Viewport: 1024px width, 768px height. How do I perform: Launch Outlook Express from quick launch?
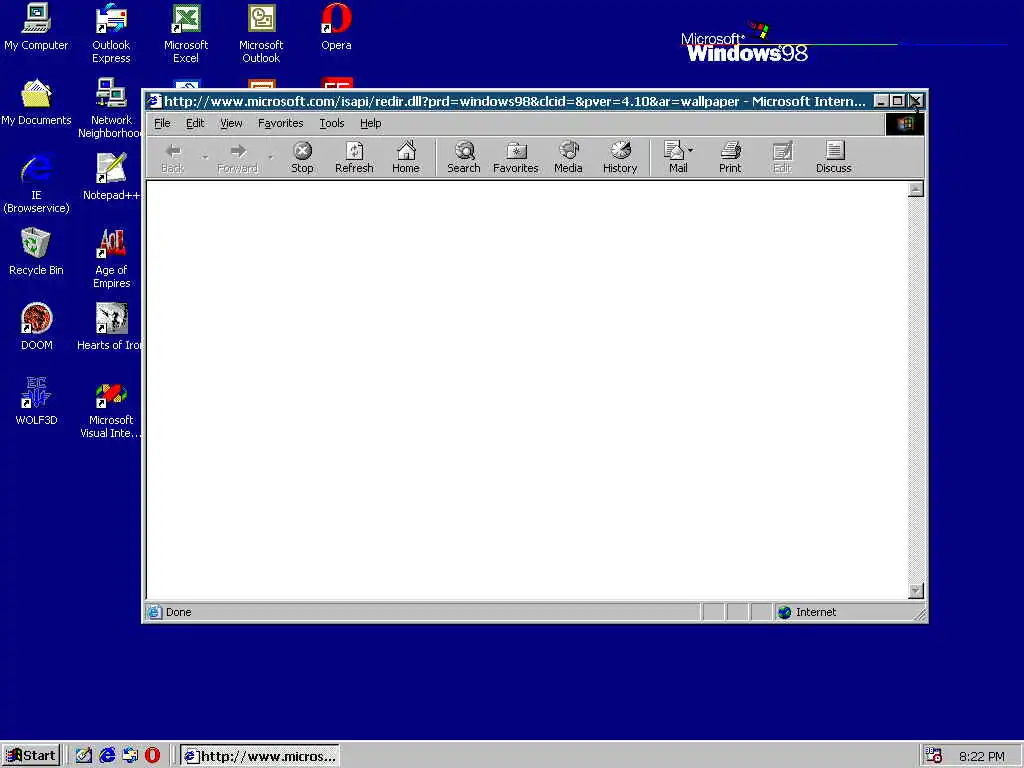tap(129, 756)
